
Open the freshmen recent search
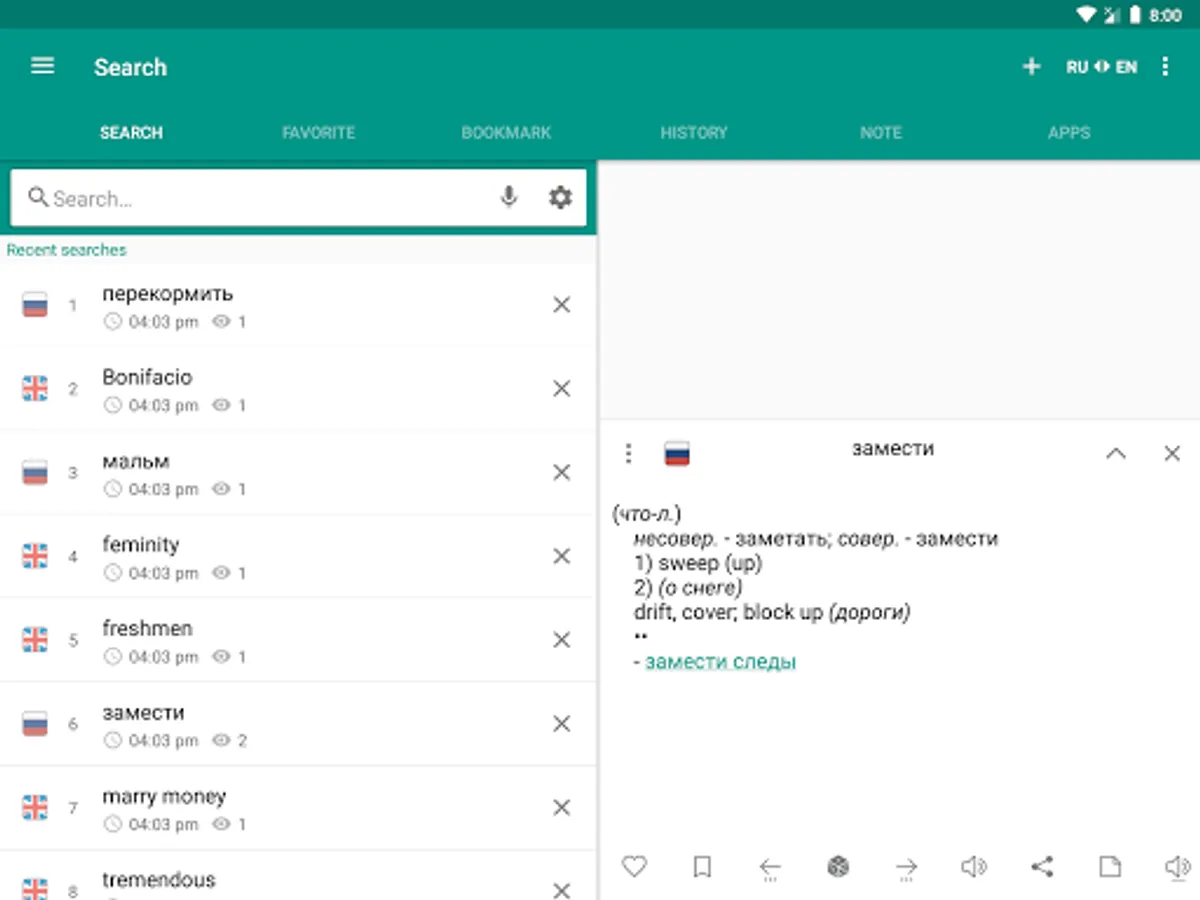click(x=298, y=640)
